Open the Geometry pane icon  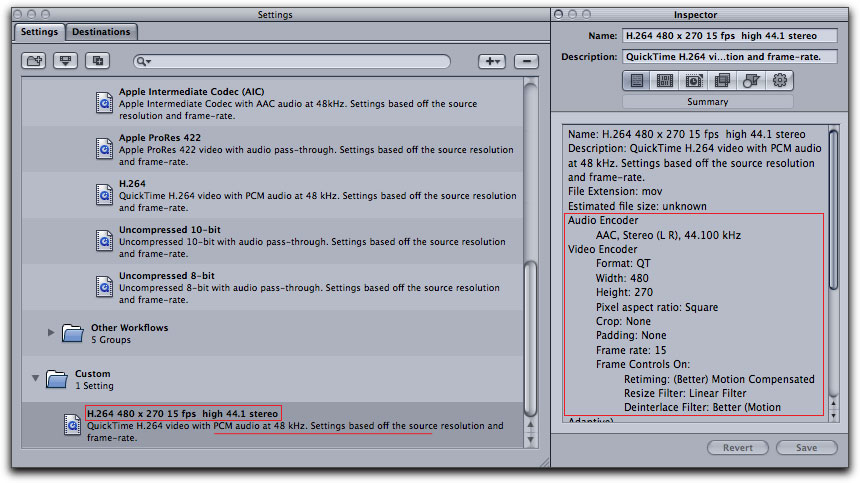[x=751, y=81]
